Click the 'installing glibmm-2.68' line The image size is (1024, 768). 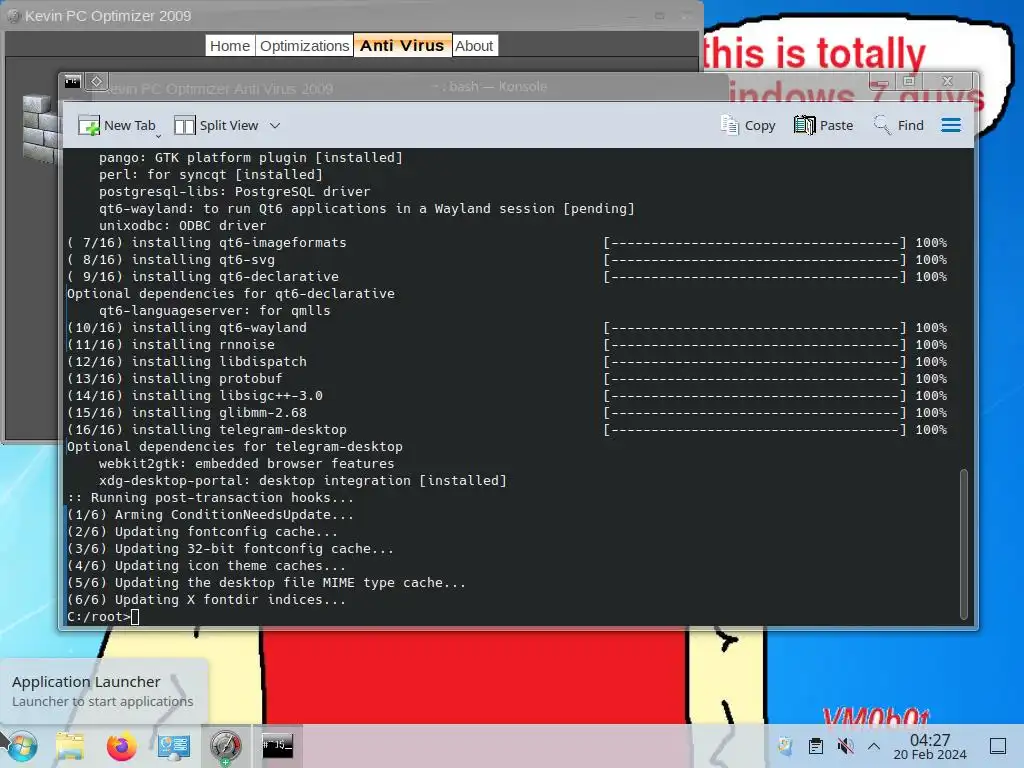coord(186,413)
